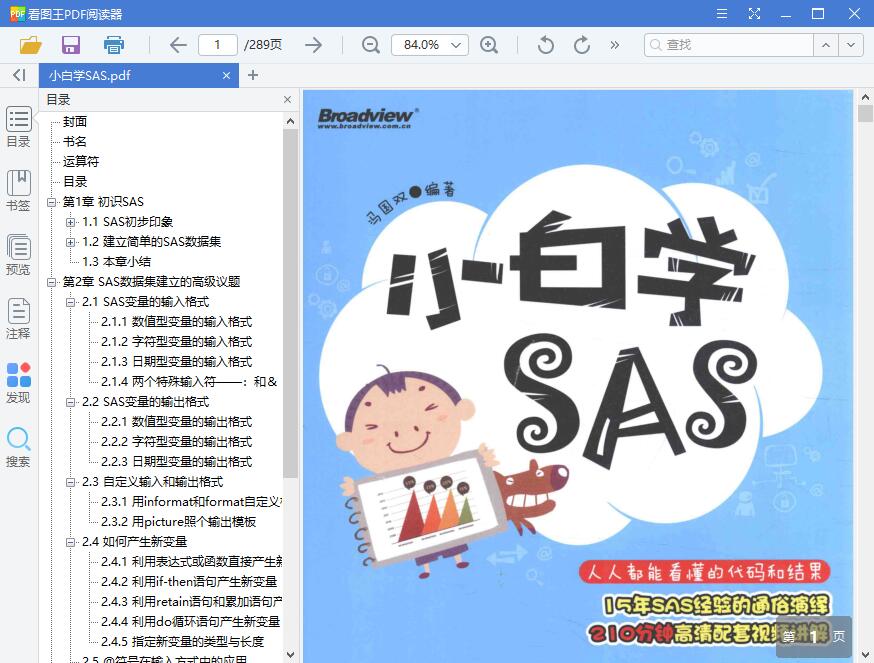Viewport: 874px width, 663px height.
Task: Click outline panel scrollbar down arrow
Action: 290,655
